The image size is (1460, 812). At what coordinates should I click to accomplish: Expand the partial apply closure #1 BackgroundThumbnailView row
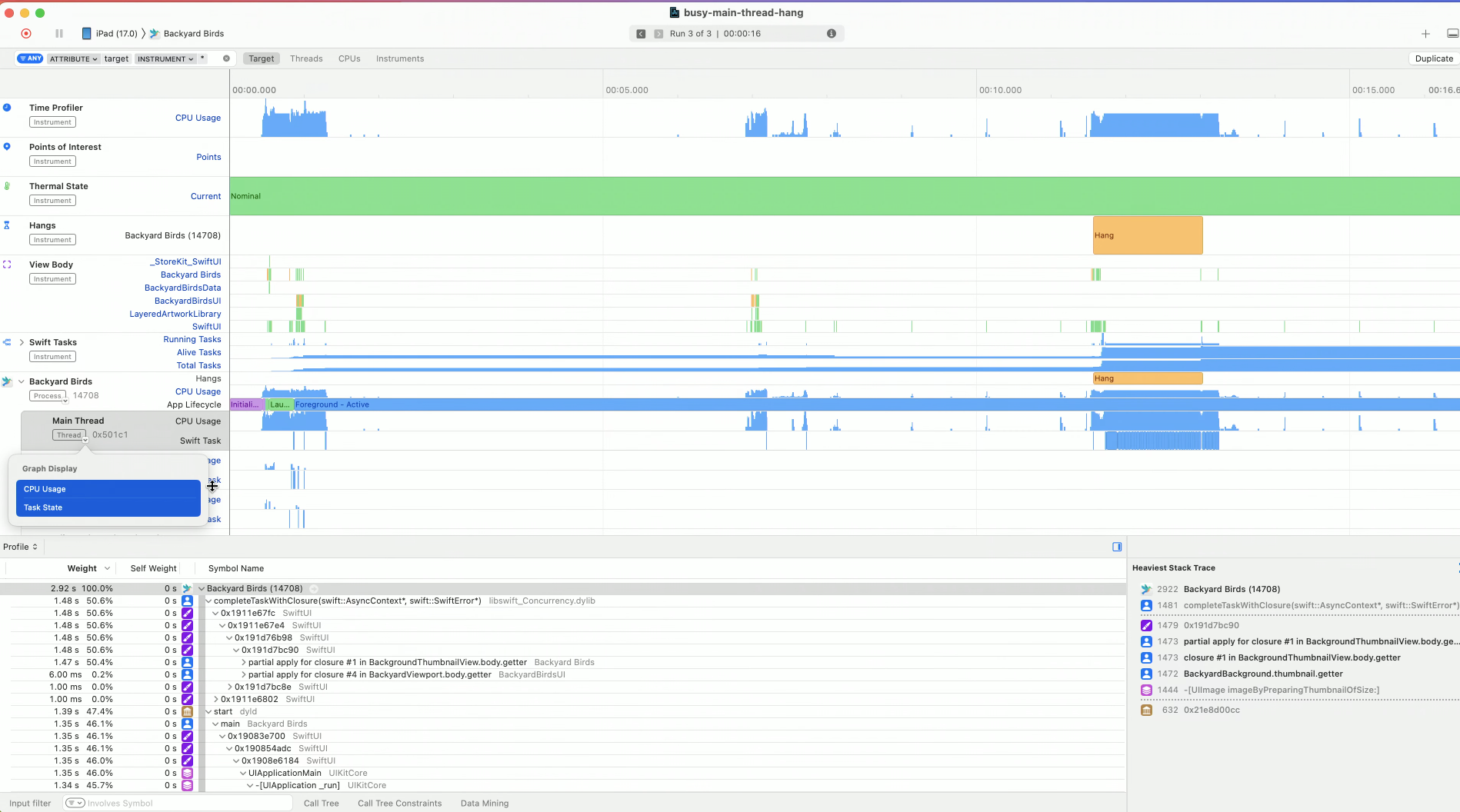[x=244, y=663]
